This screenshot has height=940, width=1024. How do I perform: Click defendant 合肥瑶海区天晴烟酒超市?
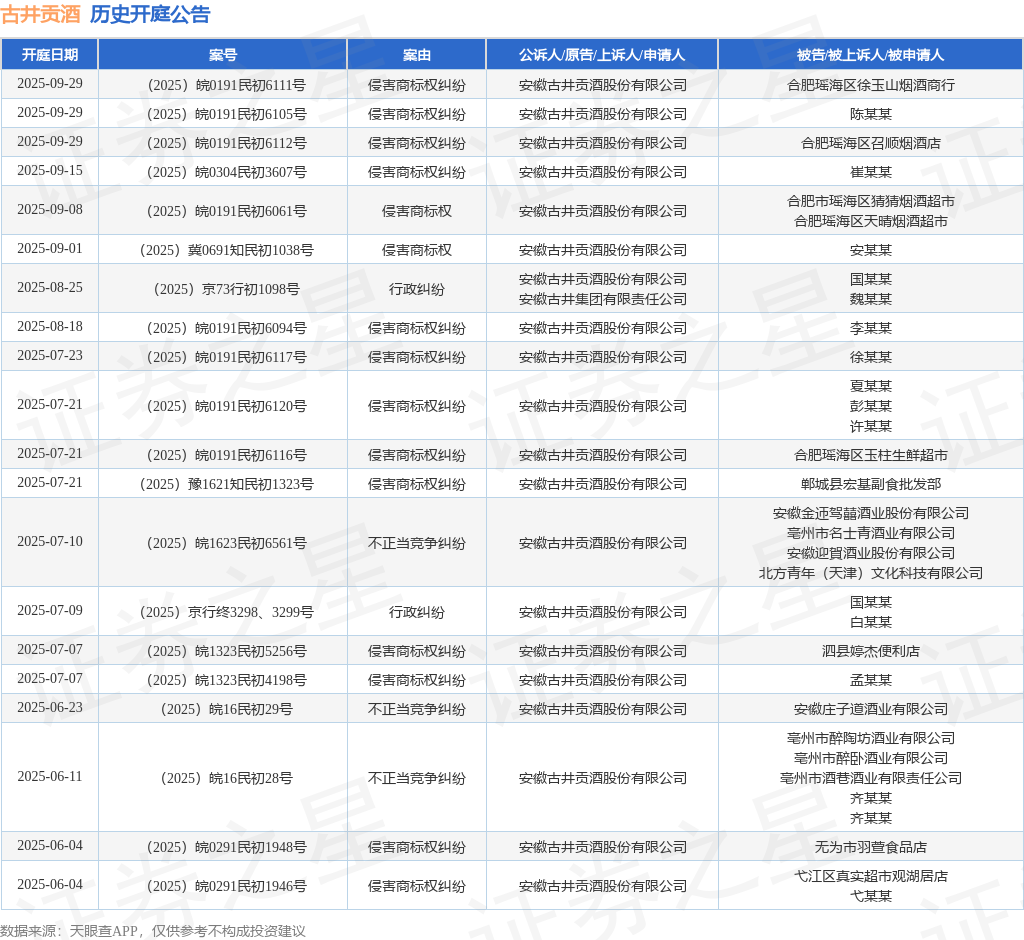871,221
